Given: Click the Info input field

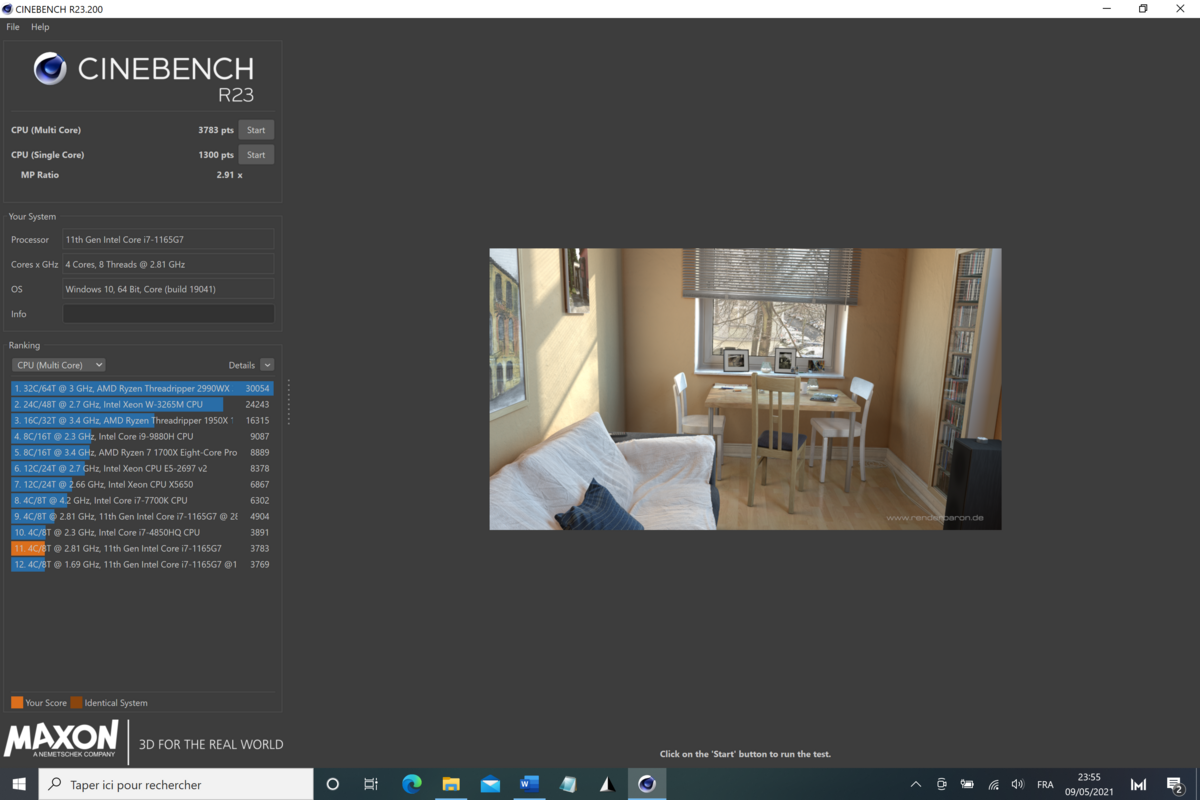Looking at the screenshot, I should point(168,314).
